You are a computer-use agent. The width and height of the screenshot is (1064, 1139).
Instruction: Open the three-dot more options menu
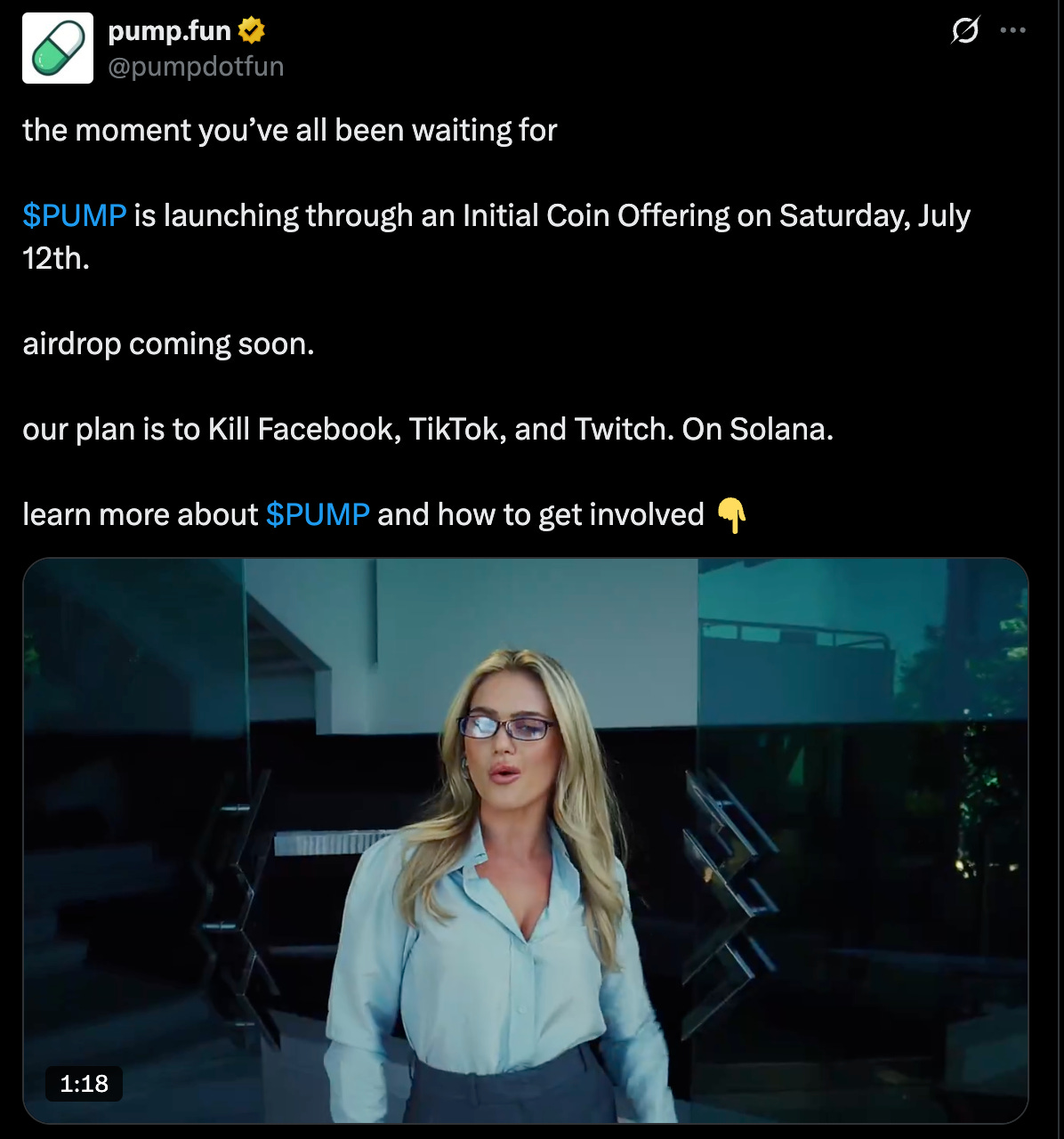pos(1012,30)
